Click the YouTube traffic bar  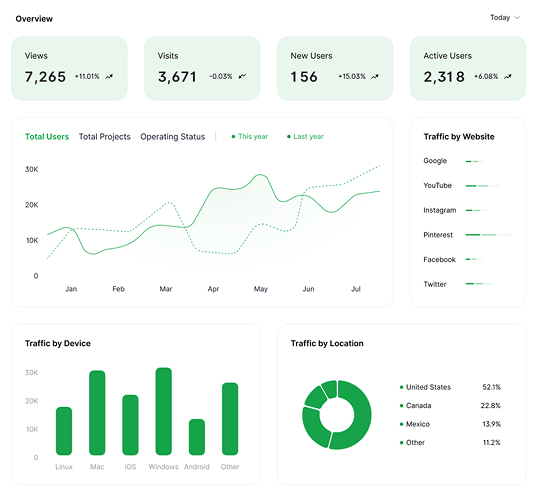point(483,186)
